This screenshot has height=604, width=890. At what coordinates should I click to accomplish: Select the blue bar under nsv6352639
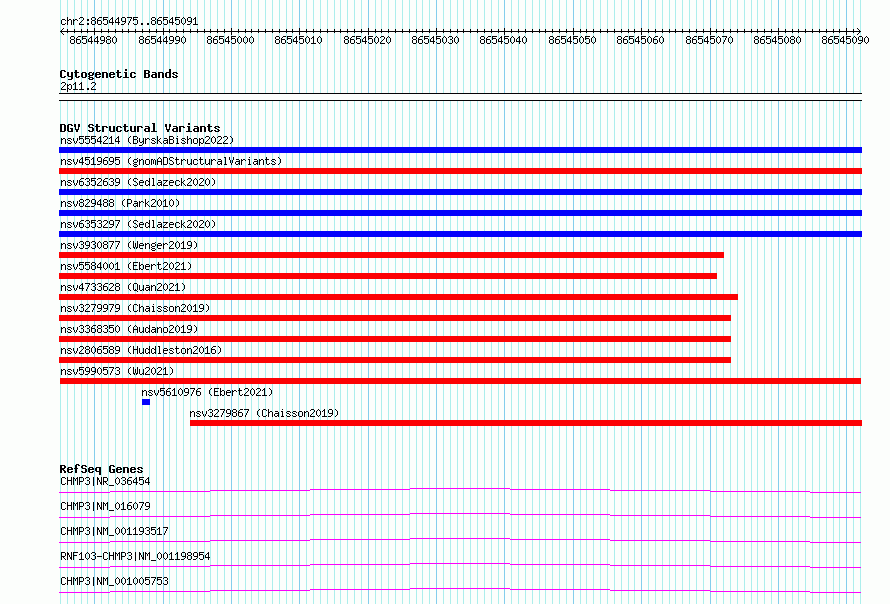pyautogui.click(x=460, y=192)
